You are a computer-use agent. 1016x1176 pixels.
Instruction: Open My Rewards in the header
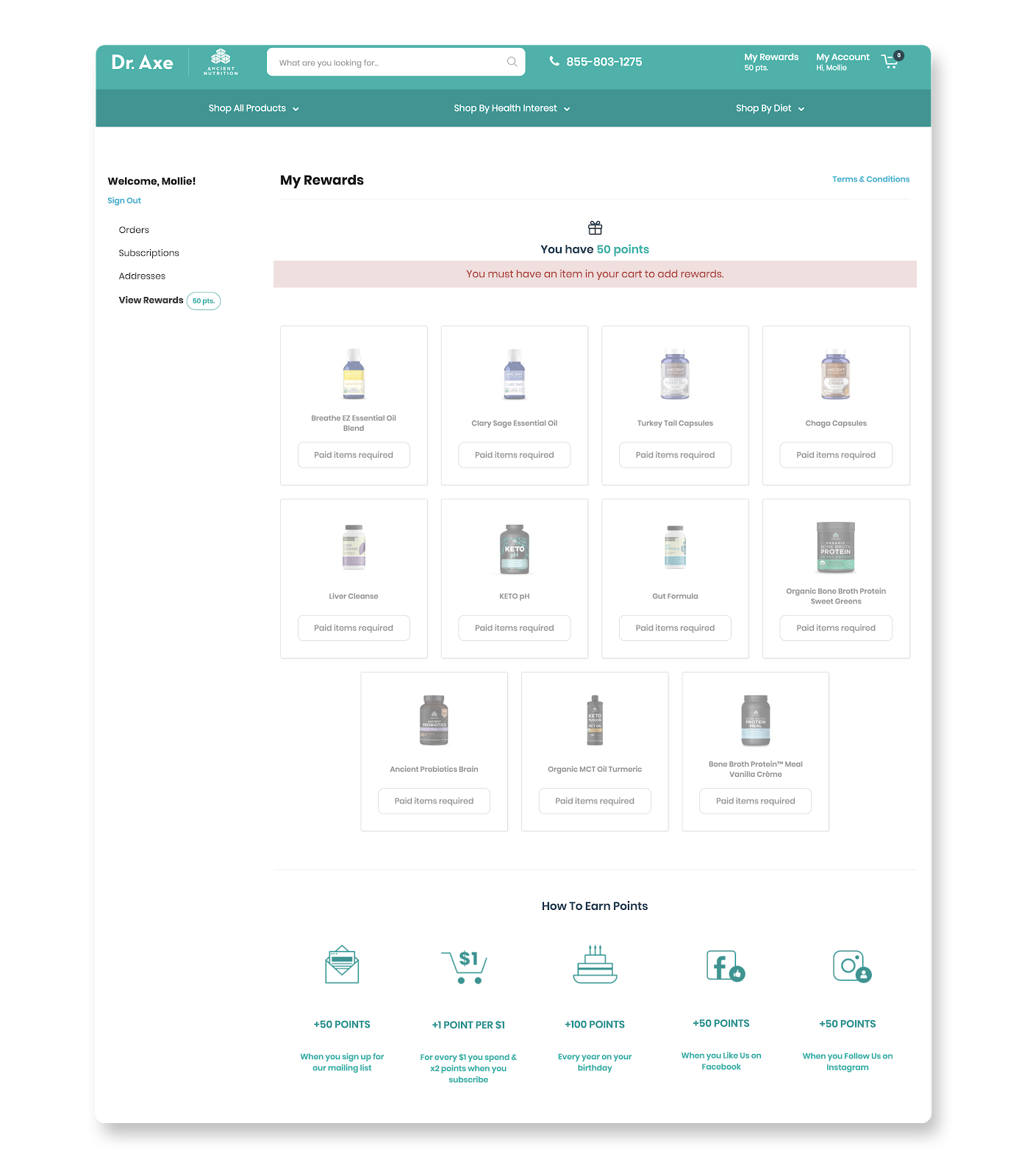[771, 62]
